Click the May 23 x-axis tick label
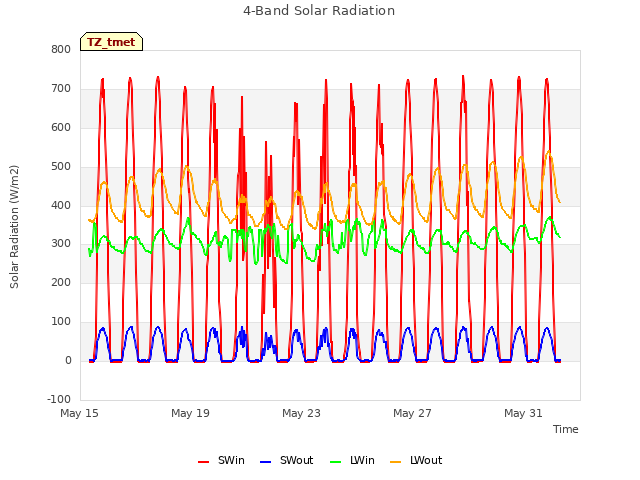Screen dimensions: 640x480 301,413
